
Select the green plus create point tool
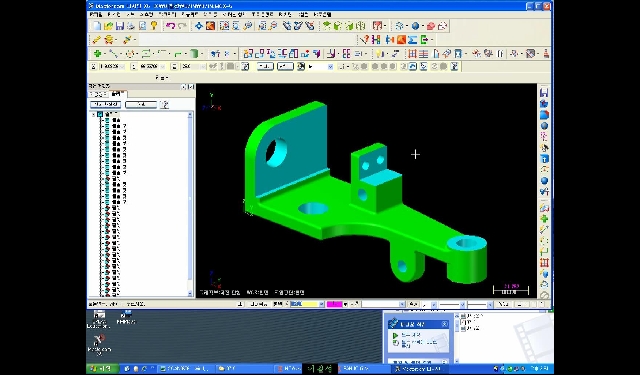(x=97, y=53)
